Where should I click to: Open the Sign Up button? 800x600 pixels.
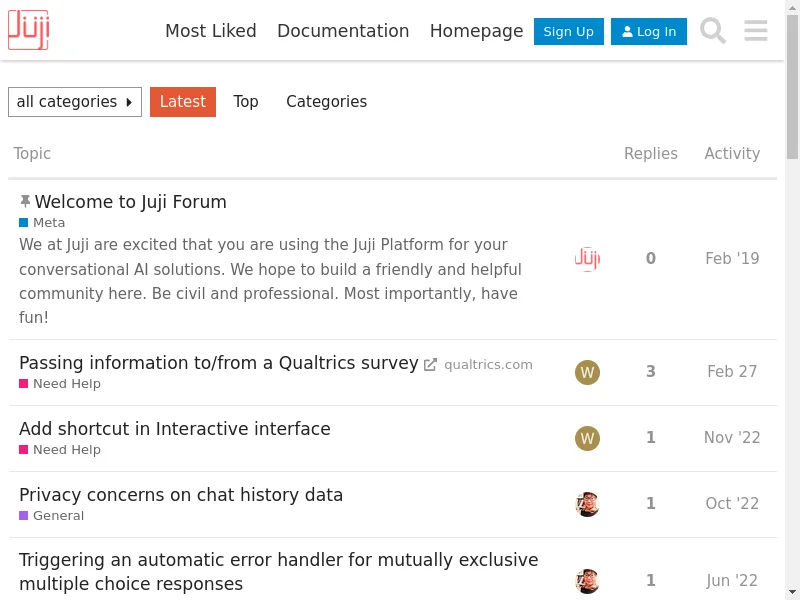[568, 32]
